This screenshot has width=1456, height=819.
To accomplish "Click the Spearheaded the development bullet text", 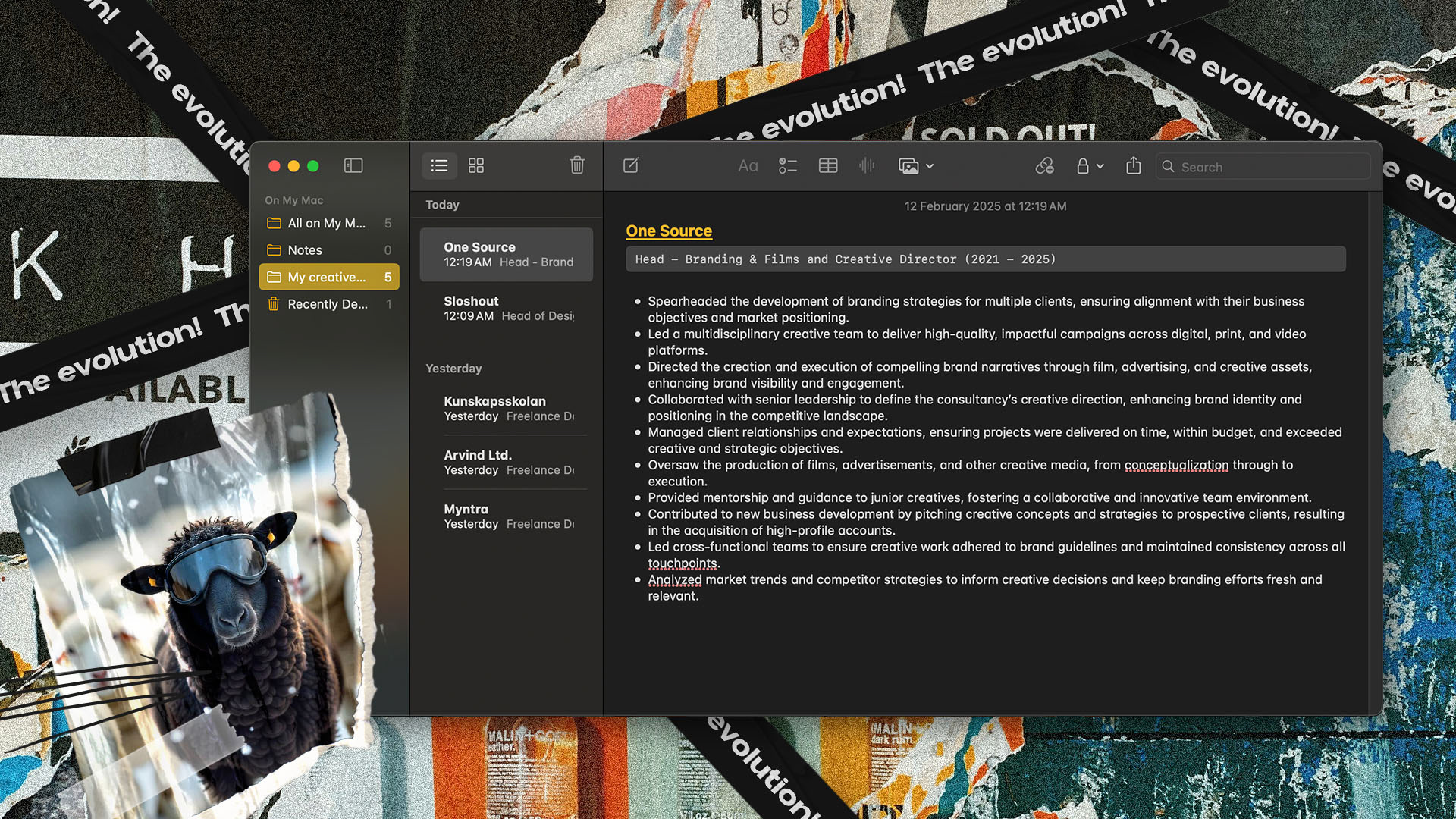I will (976, 309).
